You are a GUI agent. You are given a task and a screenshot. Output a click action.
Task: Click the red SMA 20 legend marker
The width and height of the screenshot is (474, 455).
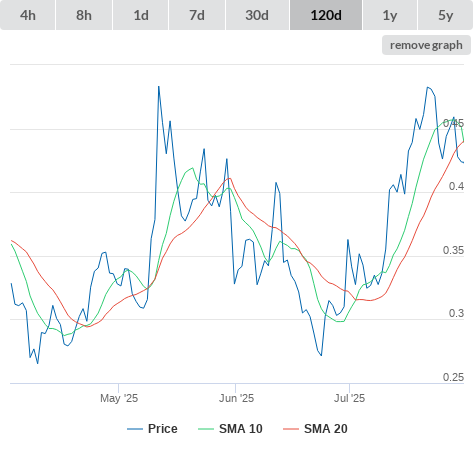pos(291,429)
